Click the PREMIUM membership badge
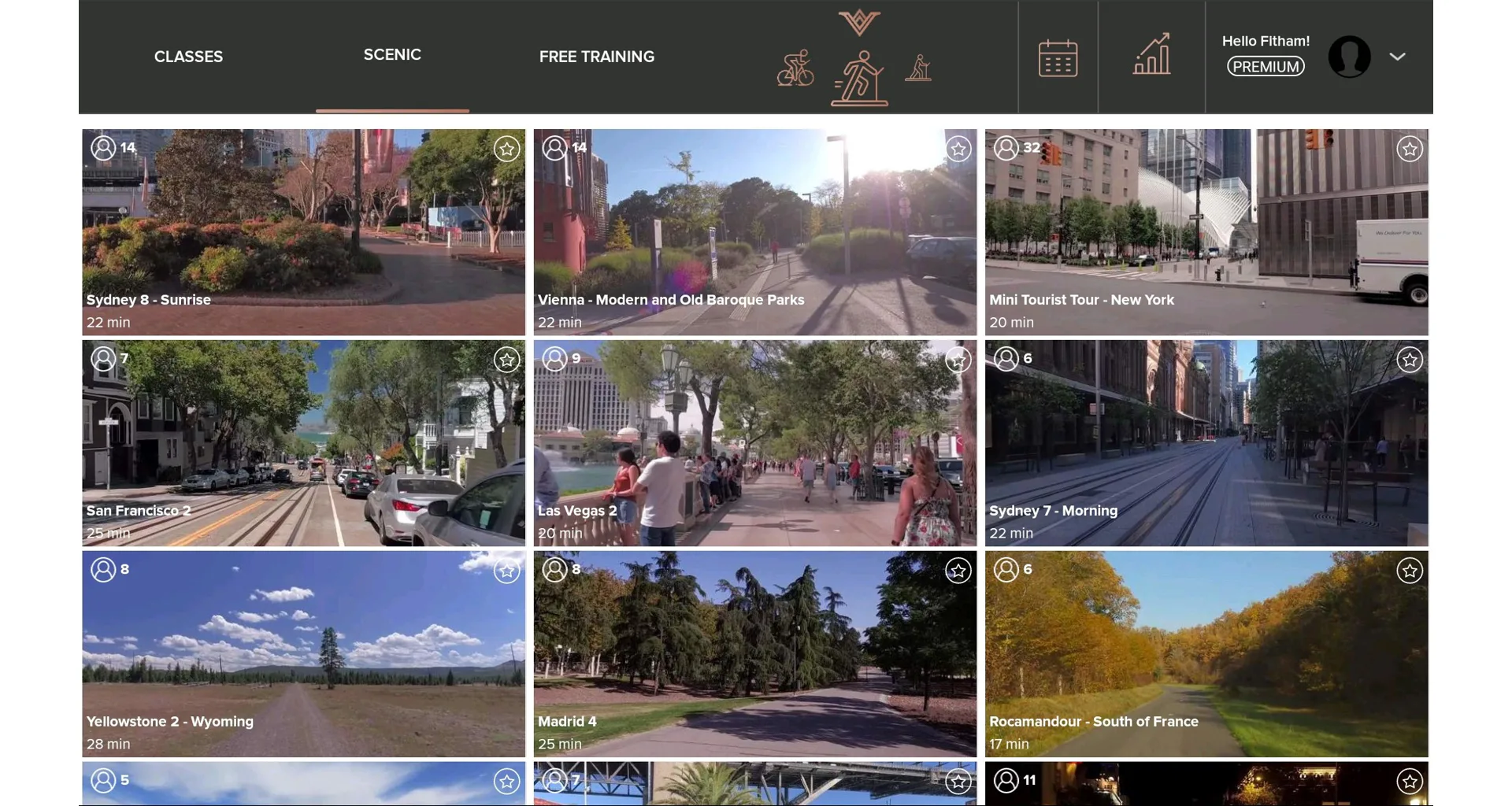Screen dimensions: 1512x806 (x=1266, y=67)
